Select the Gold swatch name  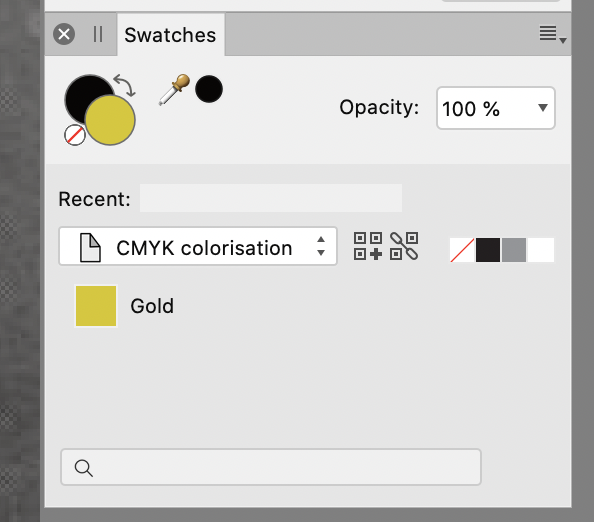point(152,306)
